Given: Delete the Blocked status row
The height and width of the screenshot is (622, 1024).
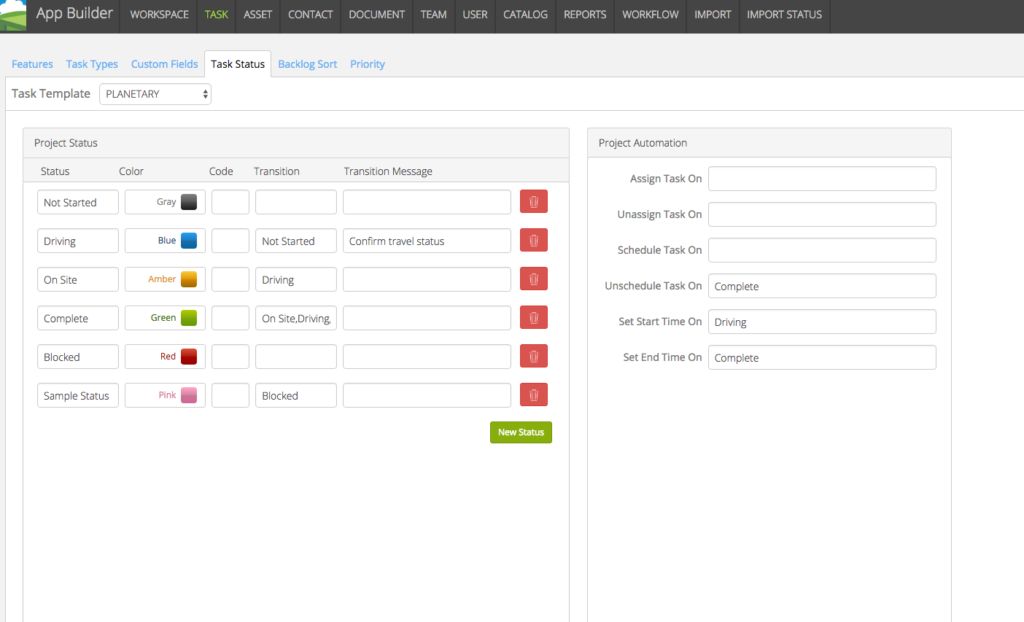Looking at the screenshot, I should click(x=534, y=357).
